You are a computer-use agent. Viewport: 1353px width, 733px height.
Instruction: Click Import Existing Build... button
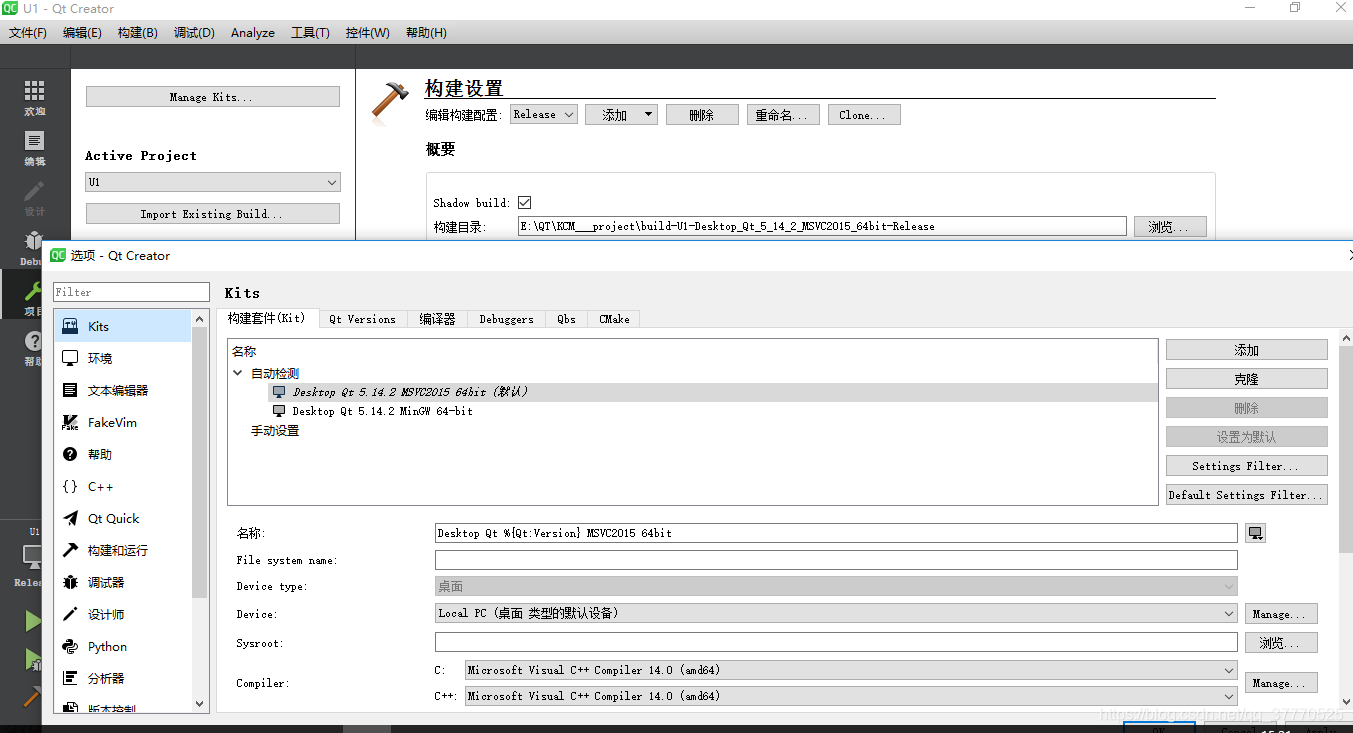tap(212, 214)
